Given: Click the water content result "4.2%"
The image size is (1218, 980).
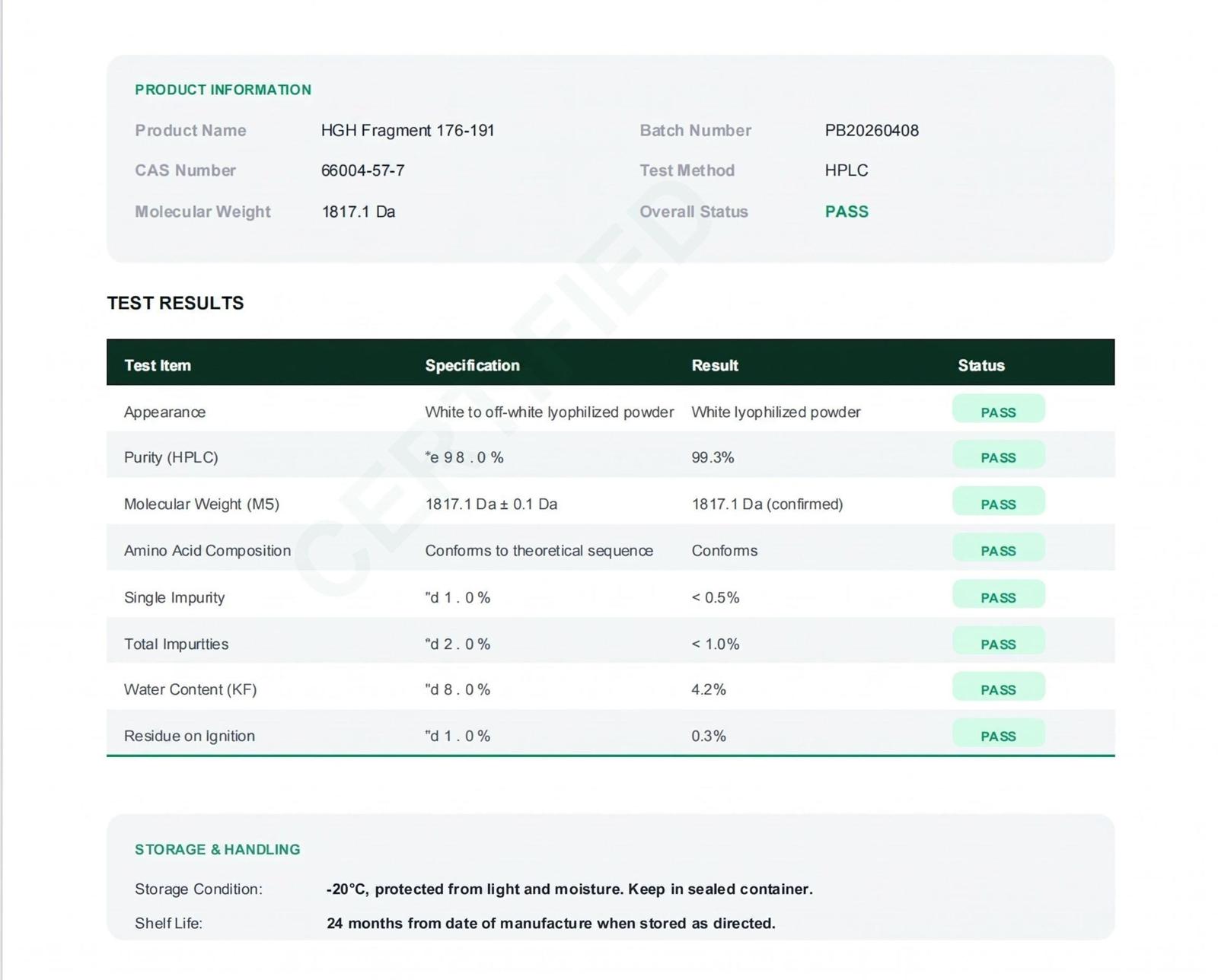Looking at the screenshot, I should click(708, 689).
